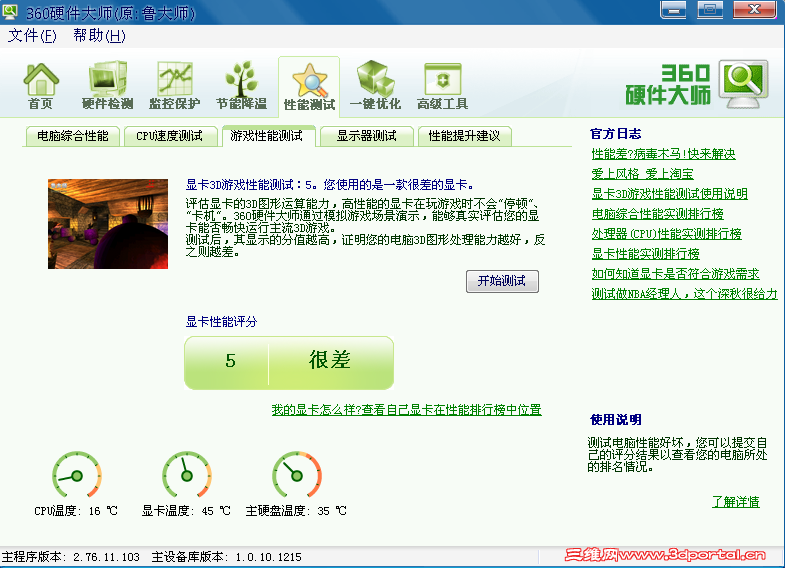Maximize the 360硬件大师 window
The width and height of the screenshot is (785, 568).
pos(710,10)
